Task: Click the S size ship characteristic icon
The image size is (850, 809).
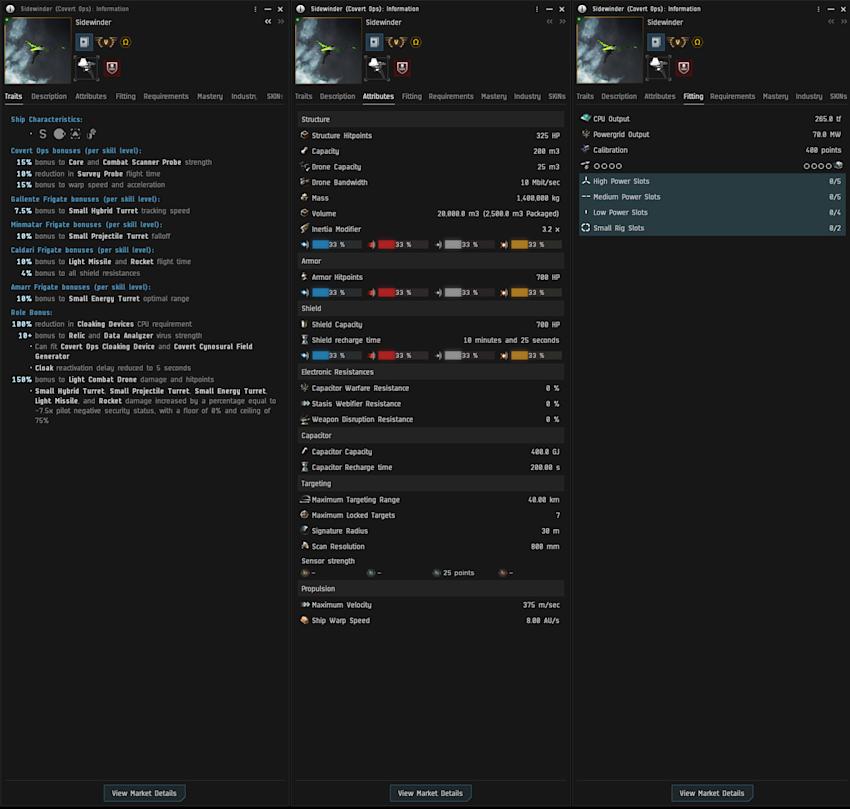Action: tap(43, 133)
